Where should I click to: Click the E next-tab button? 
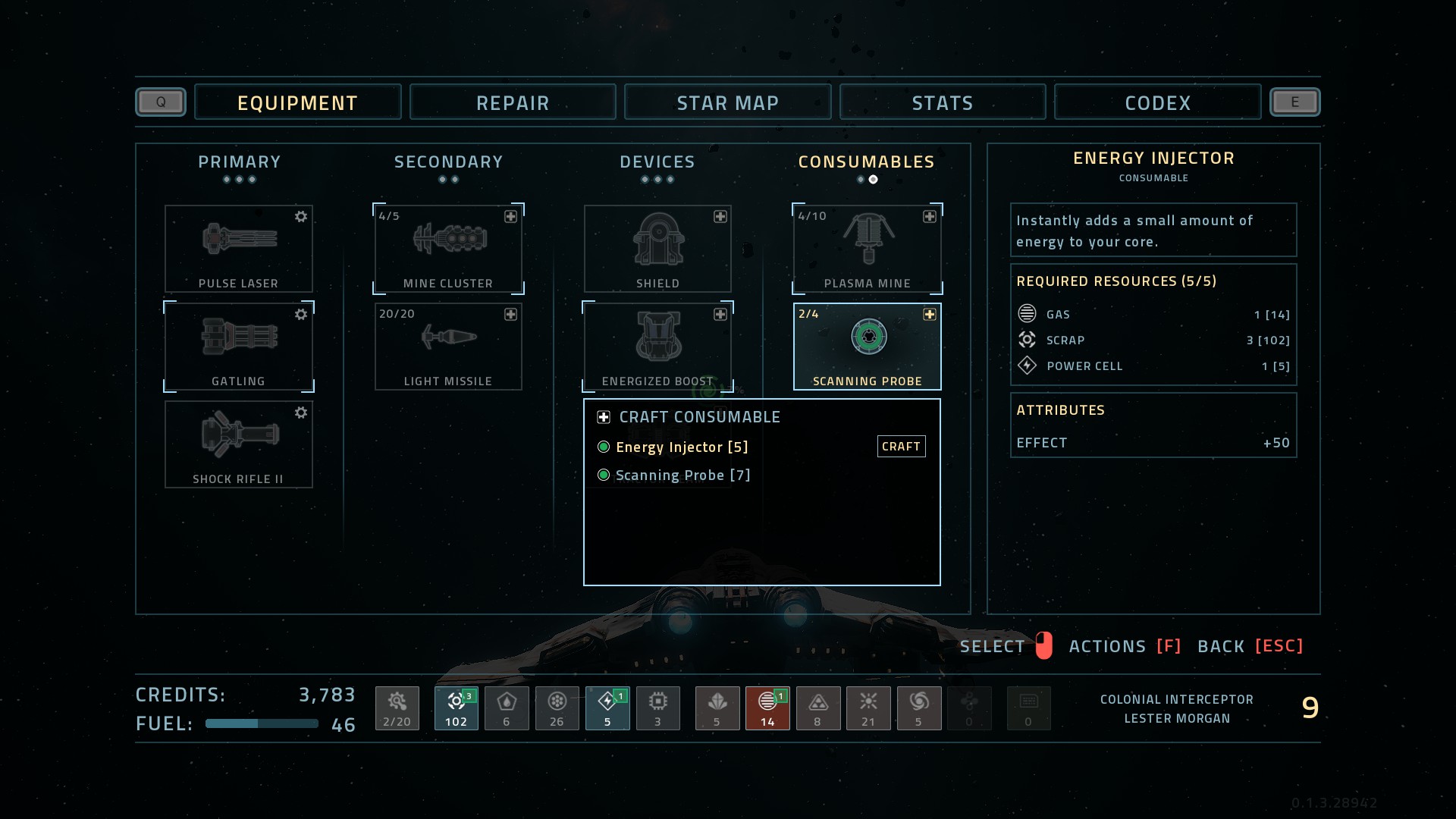pyautogui.click(x=1295, y=102)
